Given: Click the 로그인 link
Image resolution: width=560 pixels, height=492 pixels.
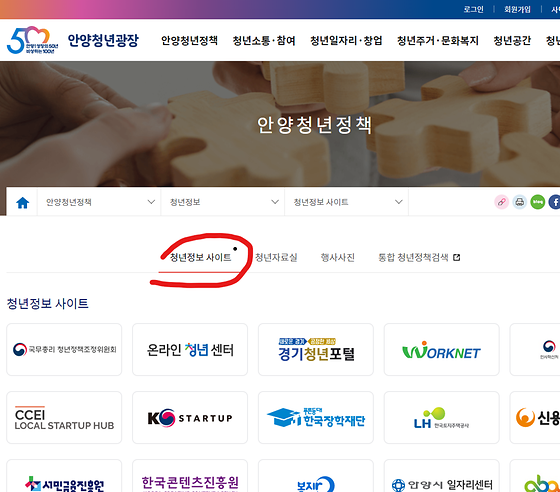Looking at the screenshot, I should 473,9.
